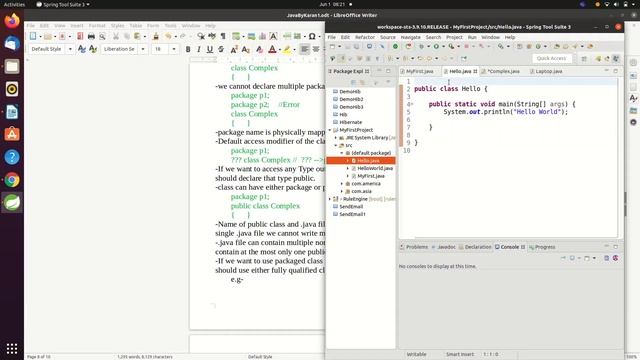
Task: Minimize the Package Explorer view
Action: (x=379, y=71)
